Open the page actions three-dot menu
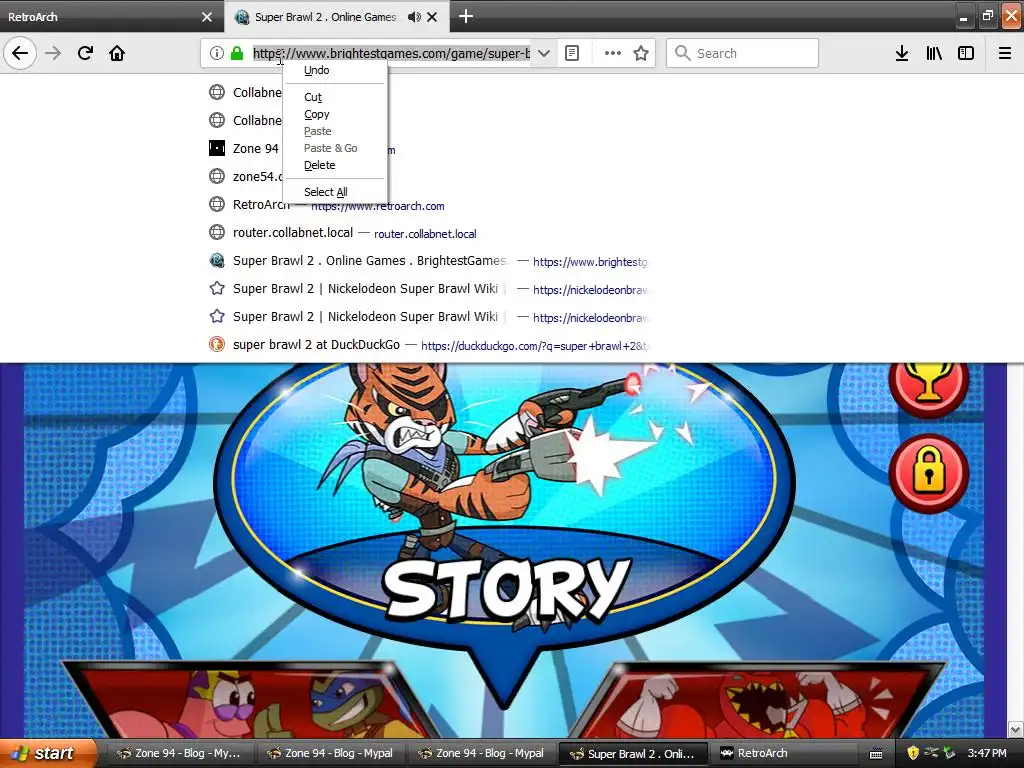 613,53
